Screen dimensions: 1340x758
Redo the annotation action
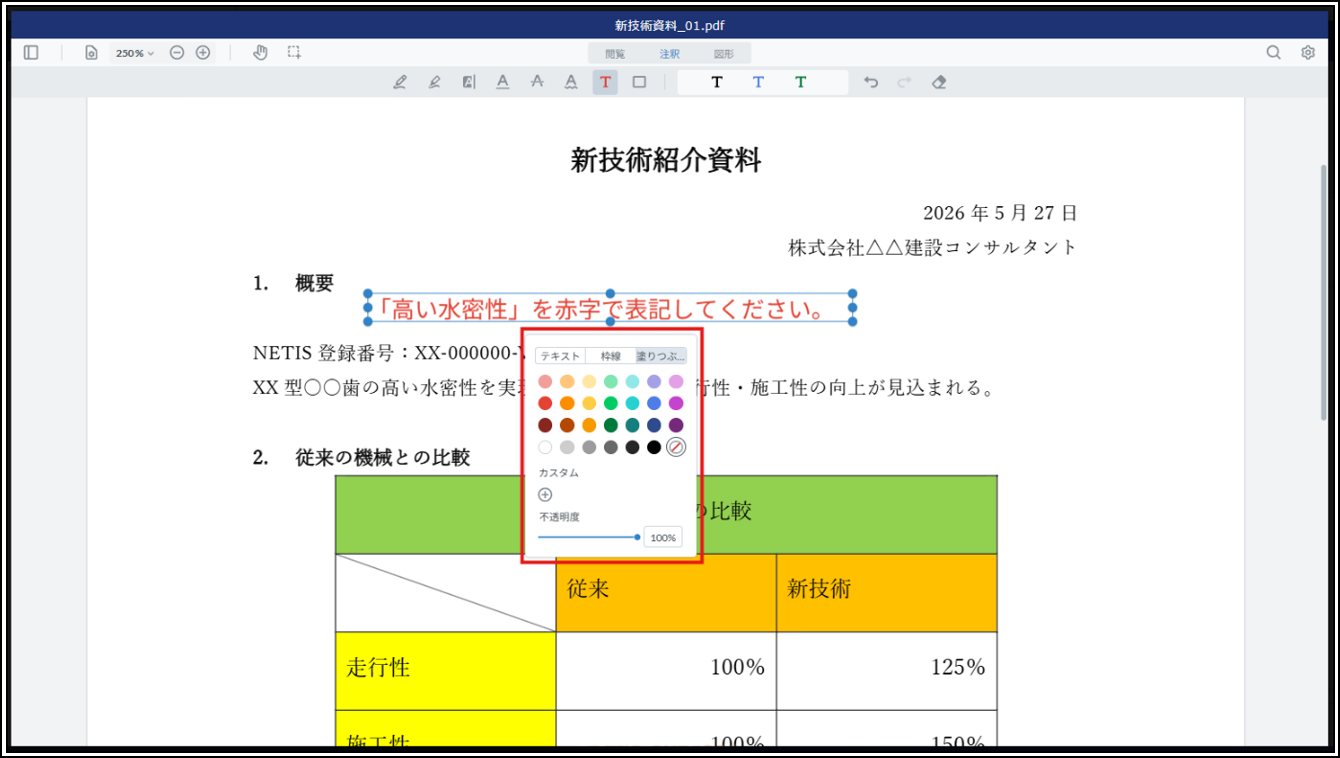click(x=904, y=82)
